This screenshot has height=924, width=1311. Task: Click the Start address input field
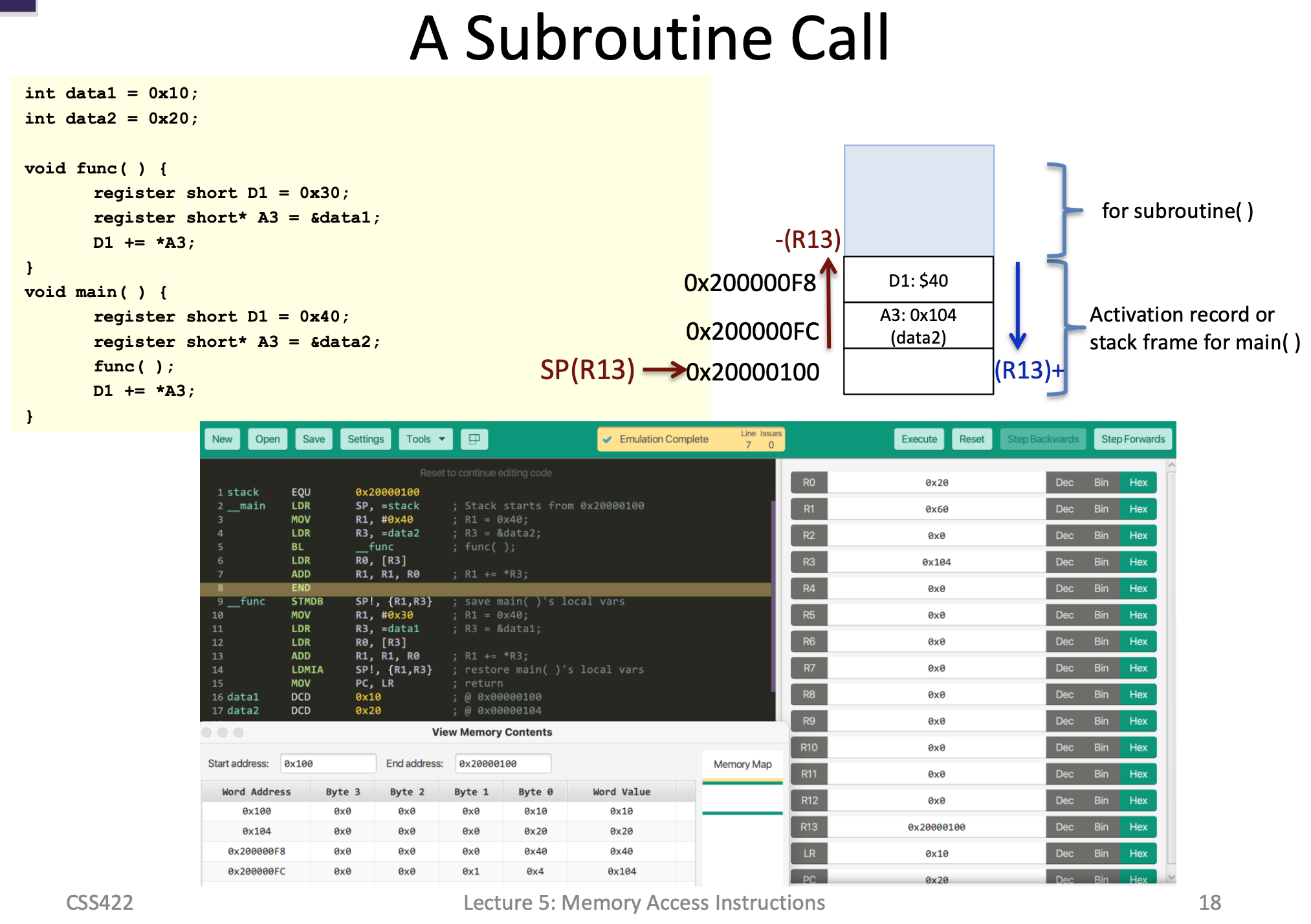(327, 763)
